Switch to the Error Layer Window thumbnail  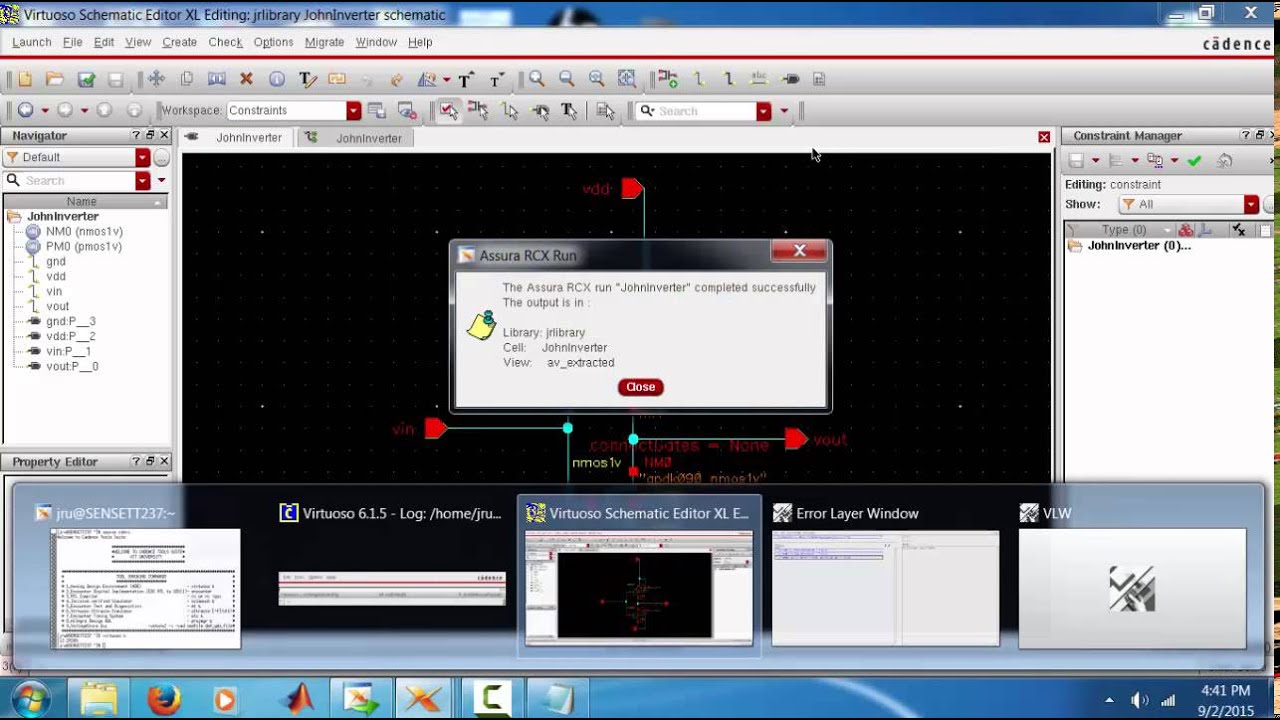[x=885, y=575]
